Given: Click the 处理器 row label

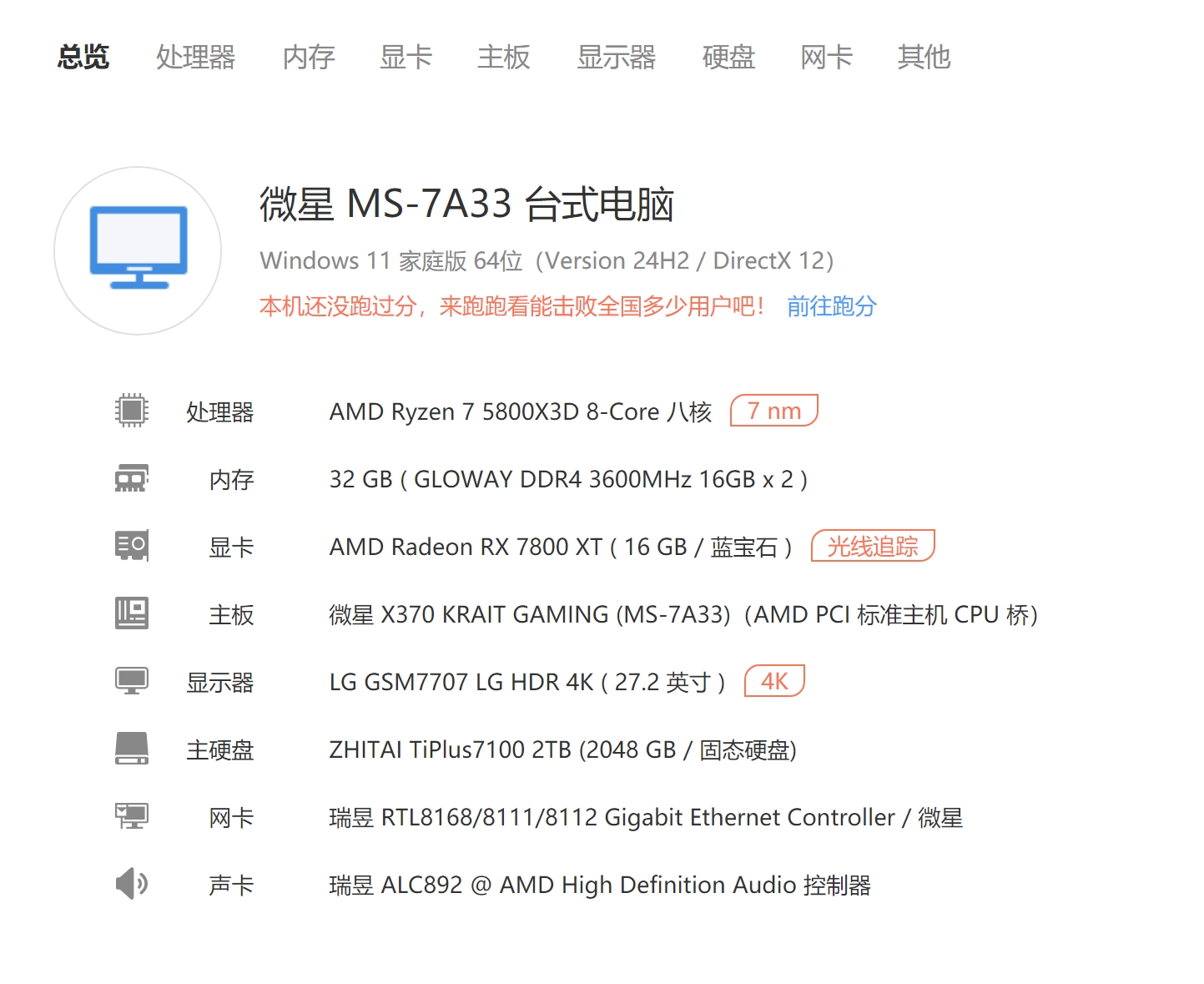Looking at the screenshot, I should pyautogui.click(x=220, y=411).
